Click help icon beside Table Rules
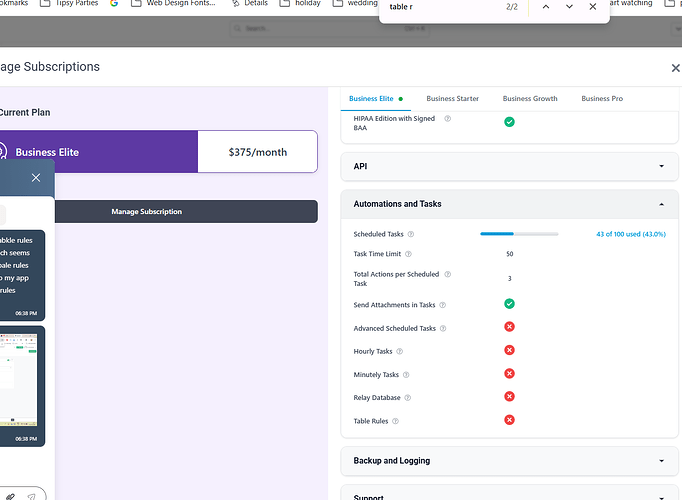 [x=396, y=421]
